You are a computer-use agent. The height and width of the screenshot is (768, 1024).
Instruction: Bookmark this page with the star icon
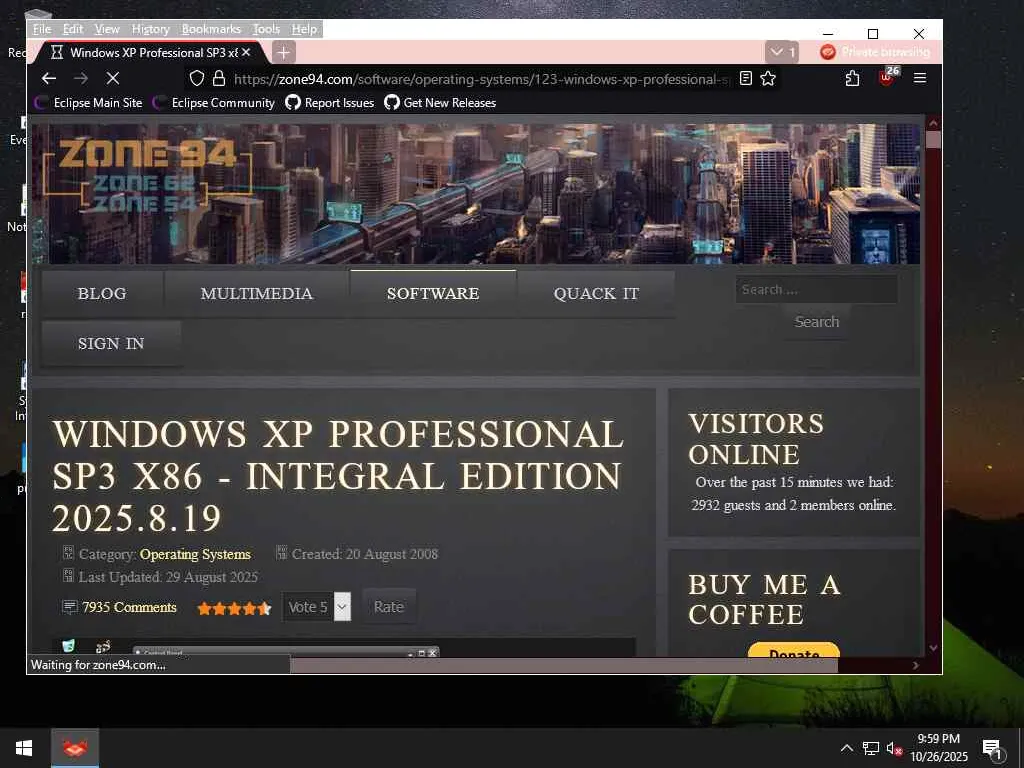tap(768, 78)
